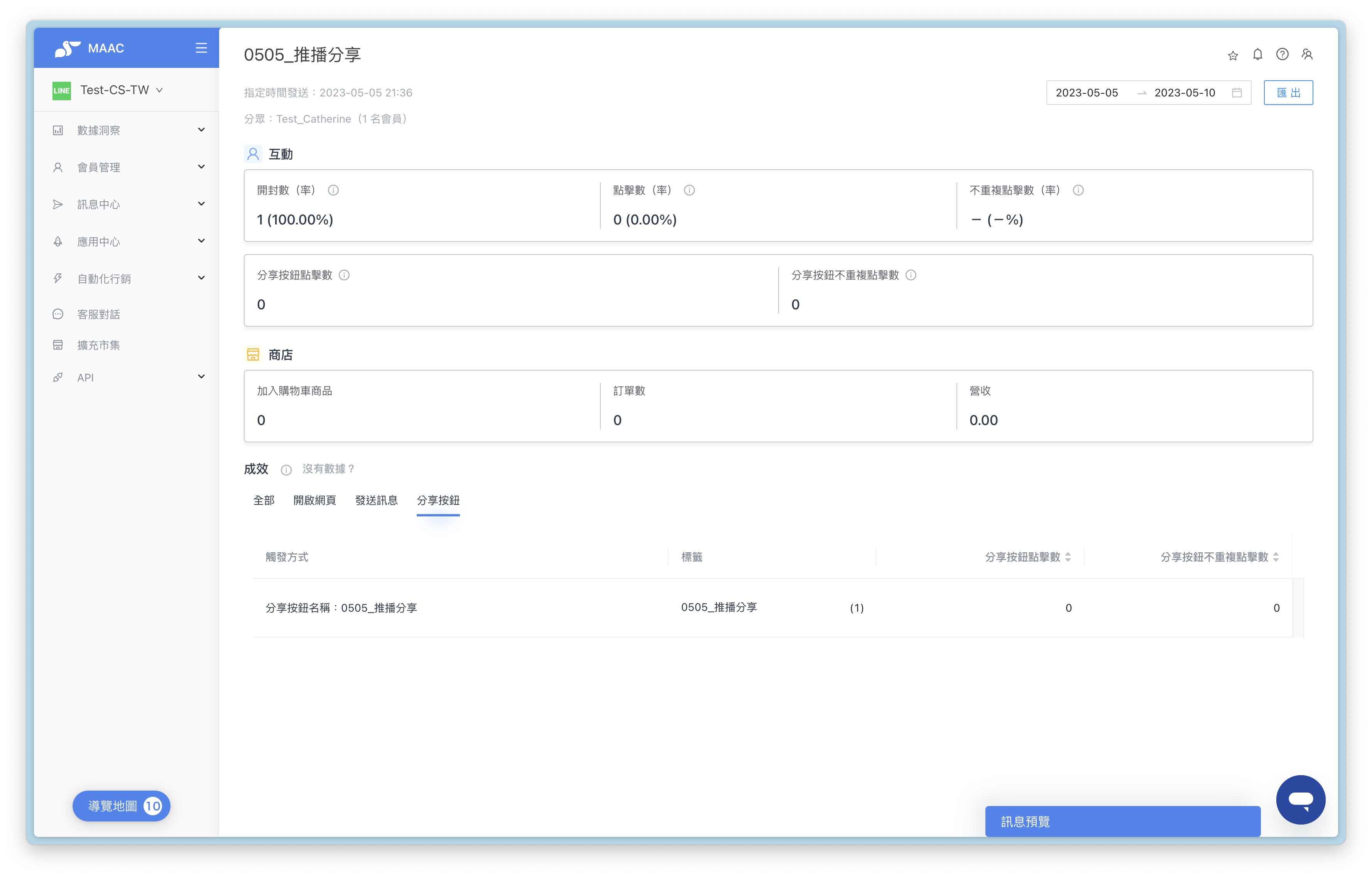This screenshot has width=1372, height=877.
Task: Click the 觸發方式 column header
Action: click(x=287, y=558)
